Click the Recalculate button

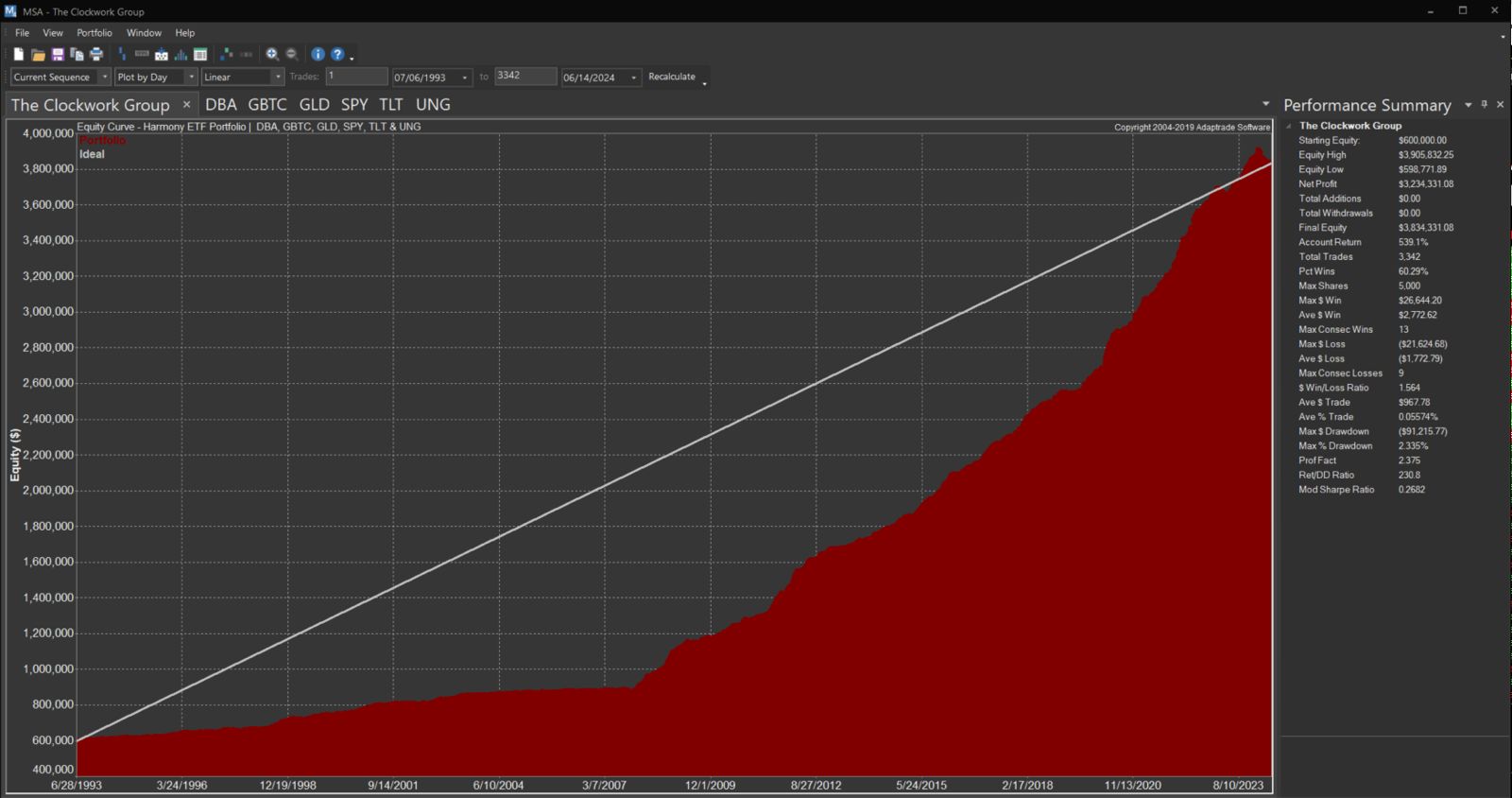[672, 77]
